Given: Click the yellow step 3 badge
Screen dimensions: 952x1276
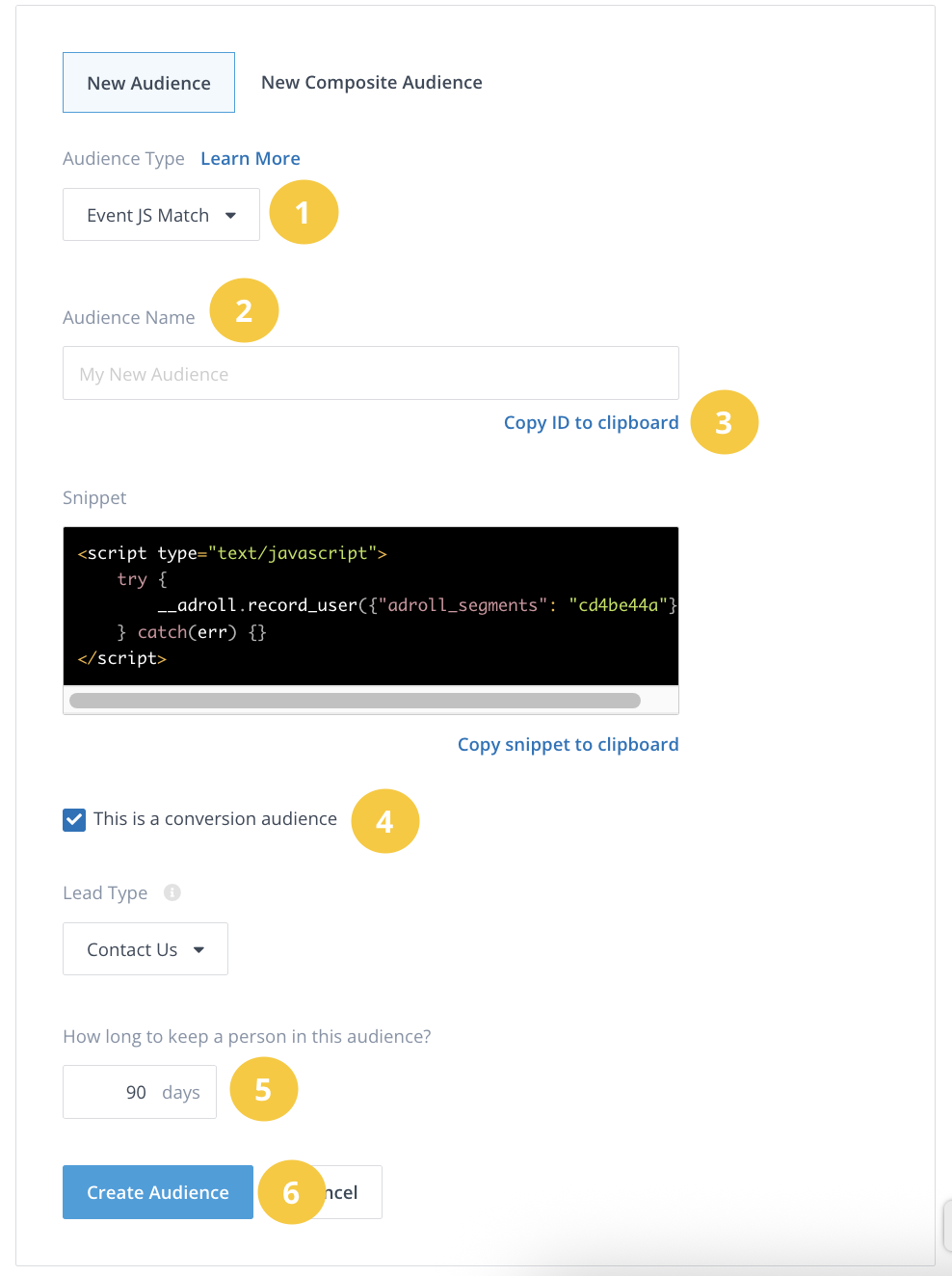Looking at the screenshot, I should click(x=725, y=422).
